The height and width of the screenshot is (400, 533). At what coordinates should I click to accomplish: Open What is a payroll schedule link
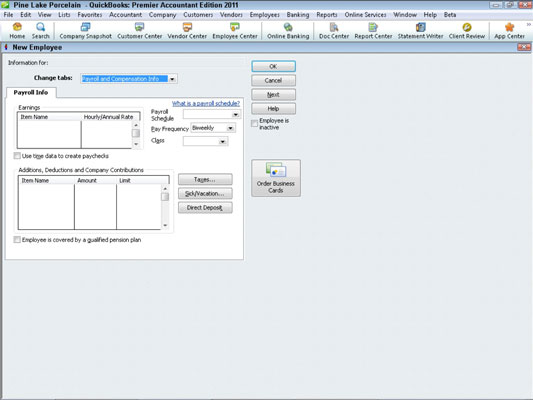coord(206,103)
